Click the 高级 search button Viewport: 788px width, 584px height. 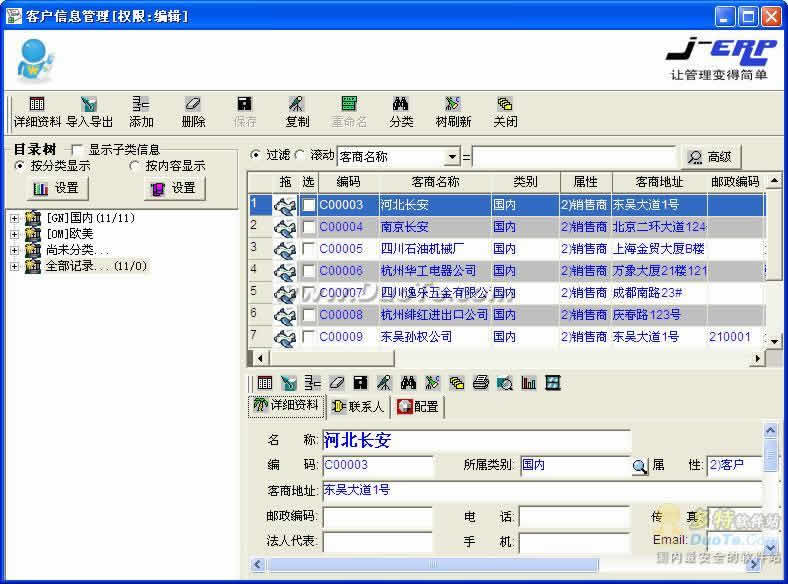tap(710, 157)
